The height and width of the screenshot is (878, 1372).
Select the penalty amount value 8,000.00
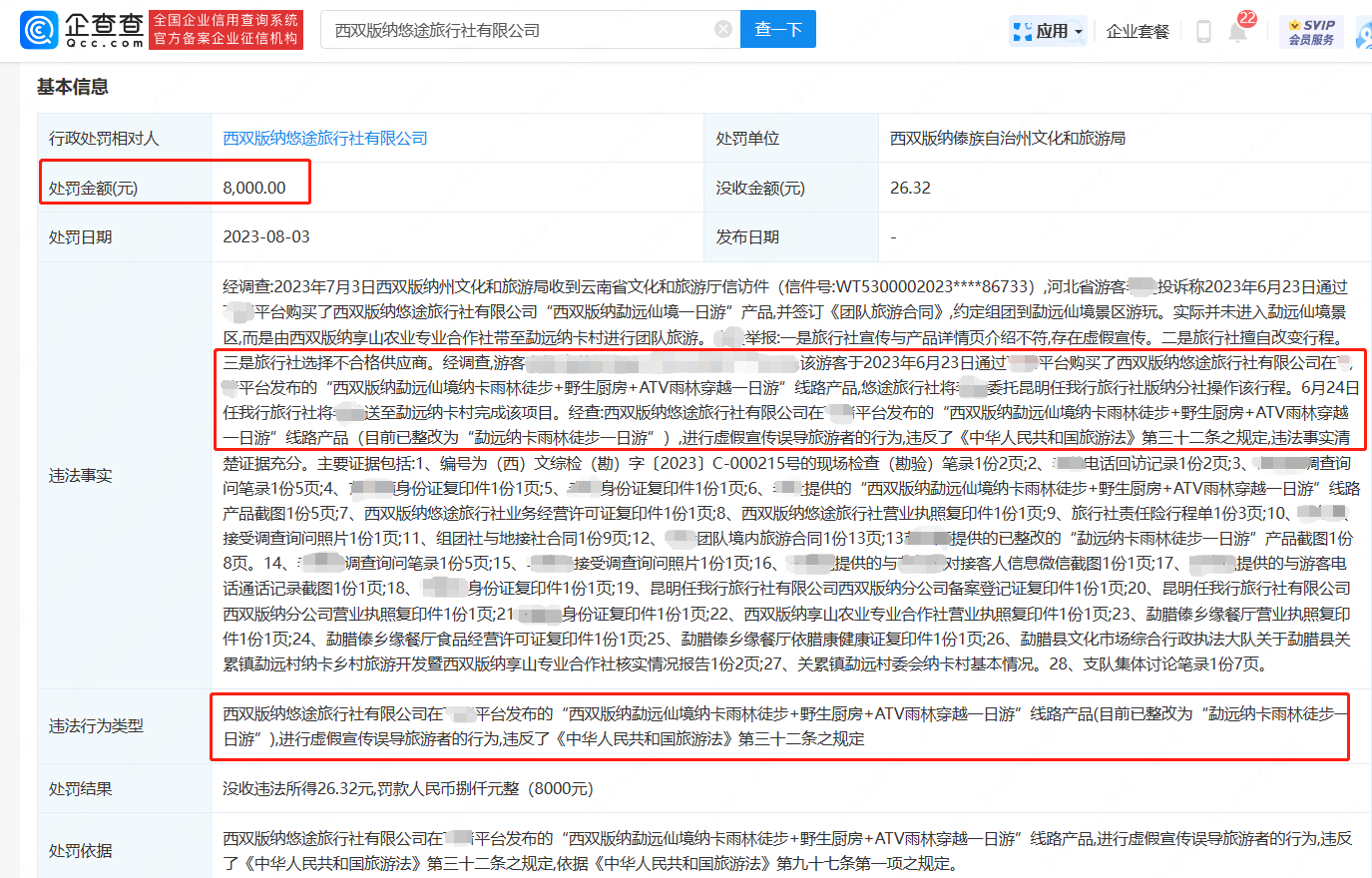tap(254, 188)
